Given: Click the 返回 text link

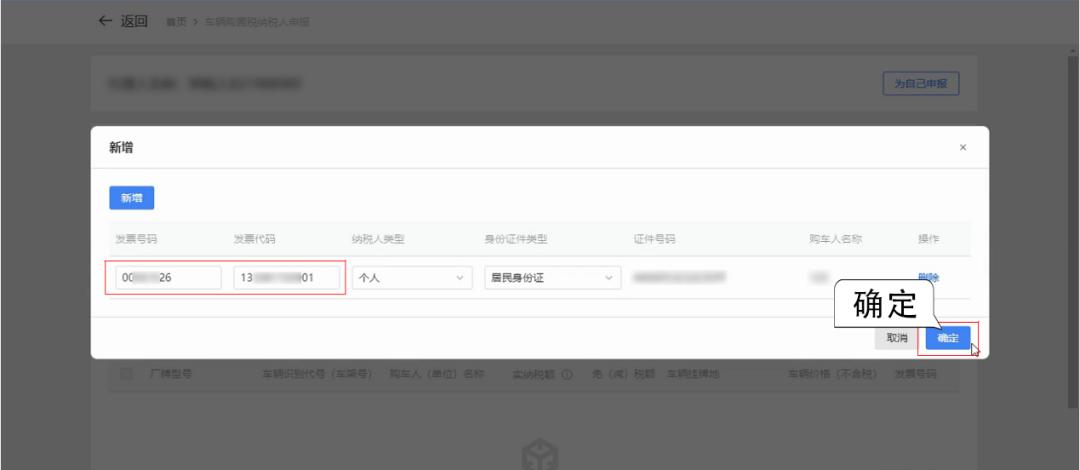Looking at the screenshot, I should 134,21.
